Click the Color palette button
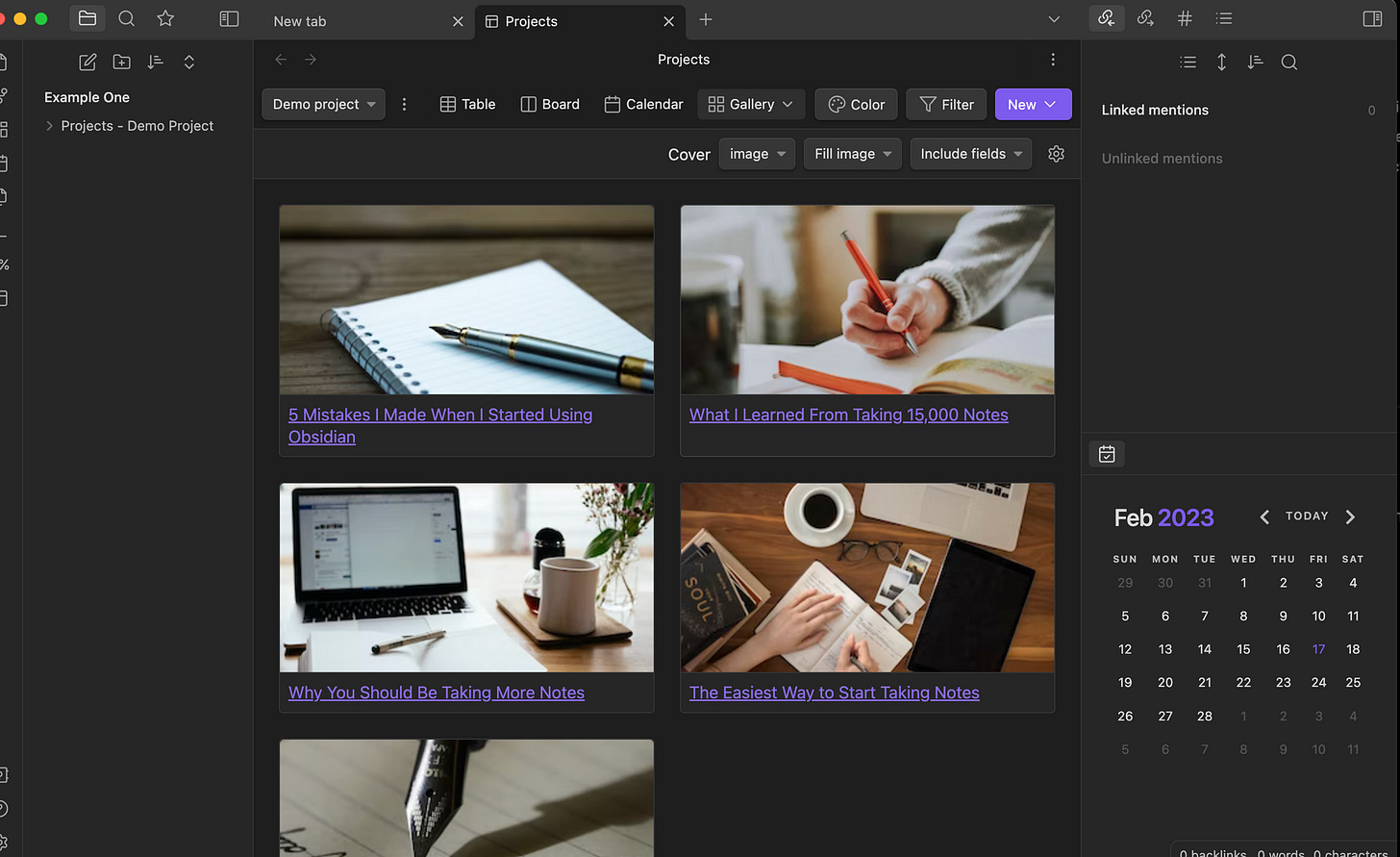This screenshot has width=1400, height=857. pos(856,104)
